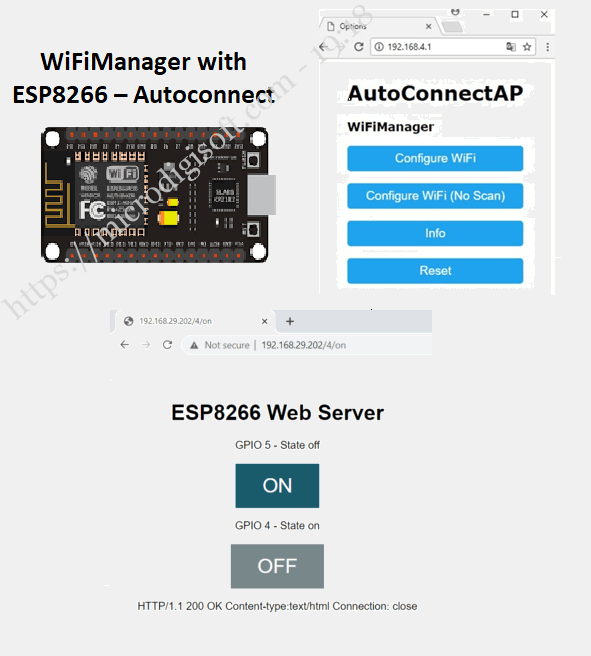
Task: Bookmark 192.168.4.1 with the star icon
Action: tap(527, 47)
